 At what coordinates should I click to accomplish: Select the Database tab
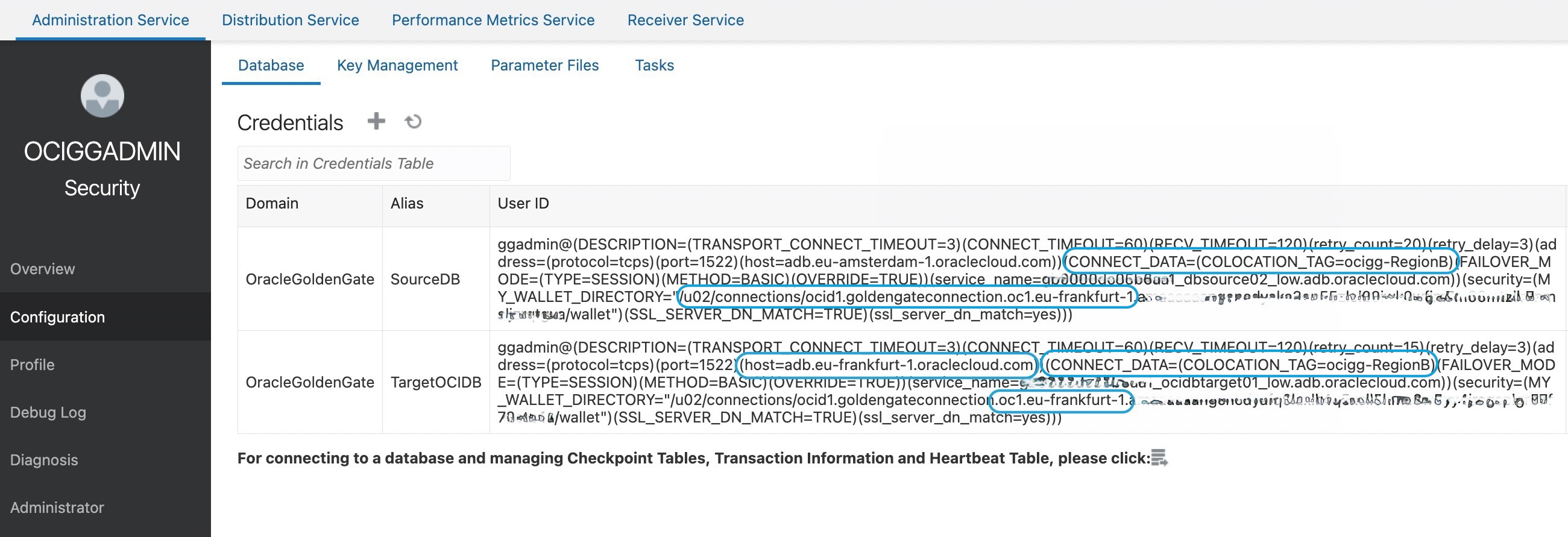tap(271, 65)
